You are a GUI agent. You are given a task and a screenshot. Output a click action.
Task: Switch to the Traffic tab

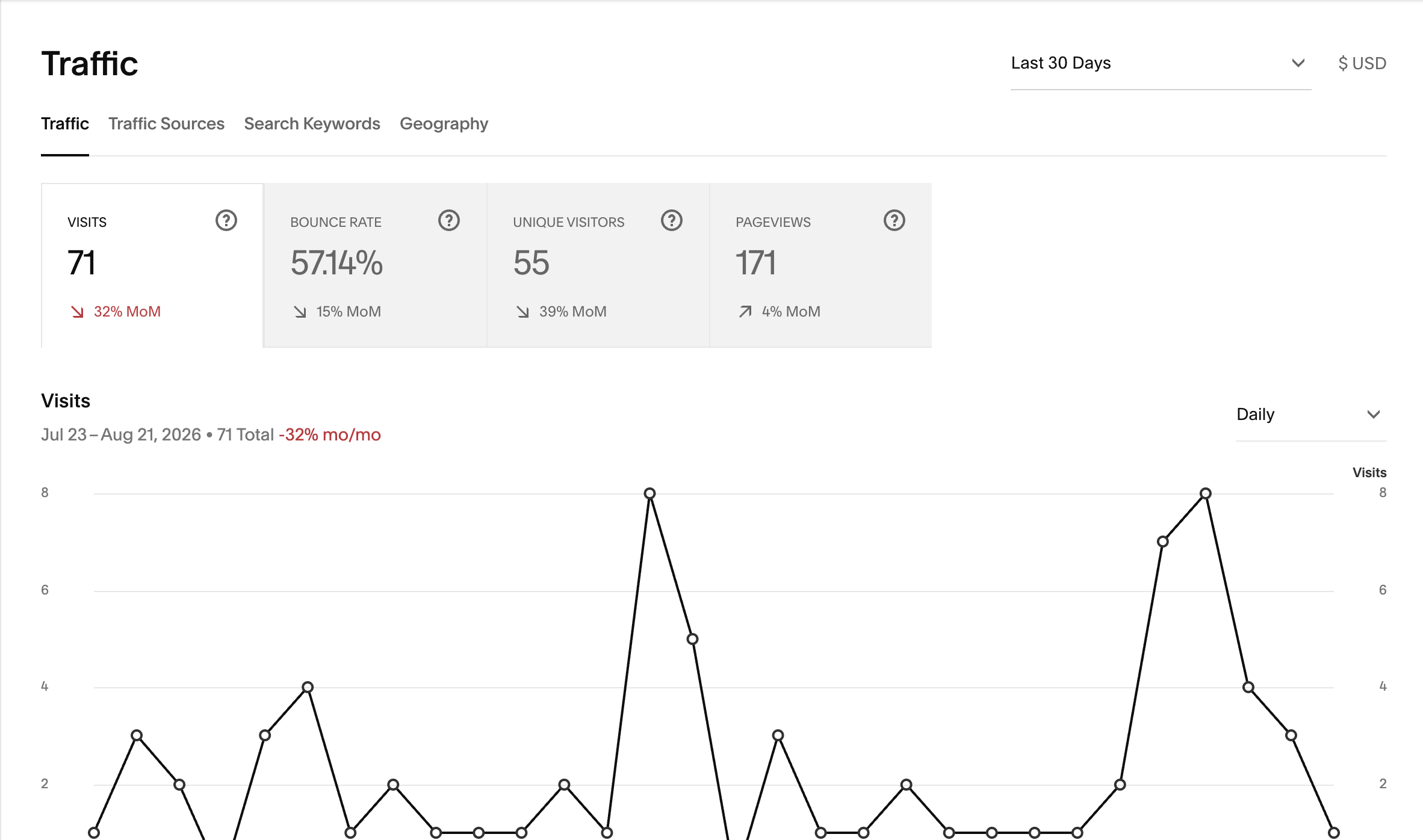[x=65, y=124]
